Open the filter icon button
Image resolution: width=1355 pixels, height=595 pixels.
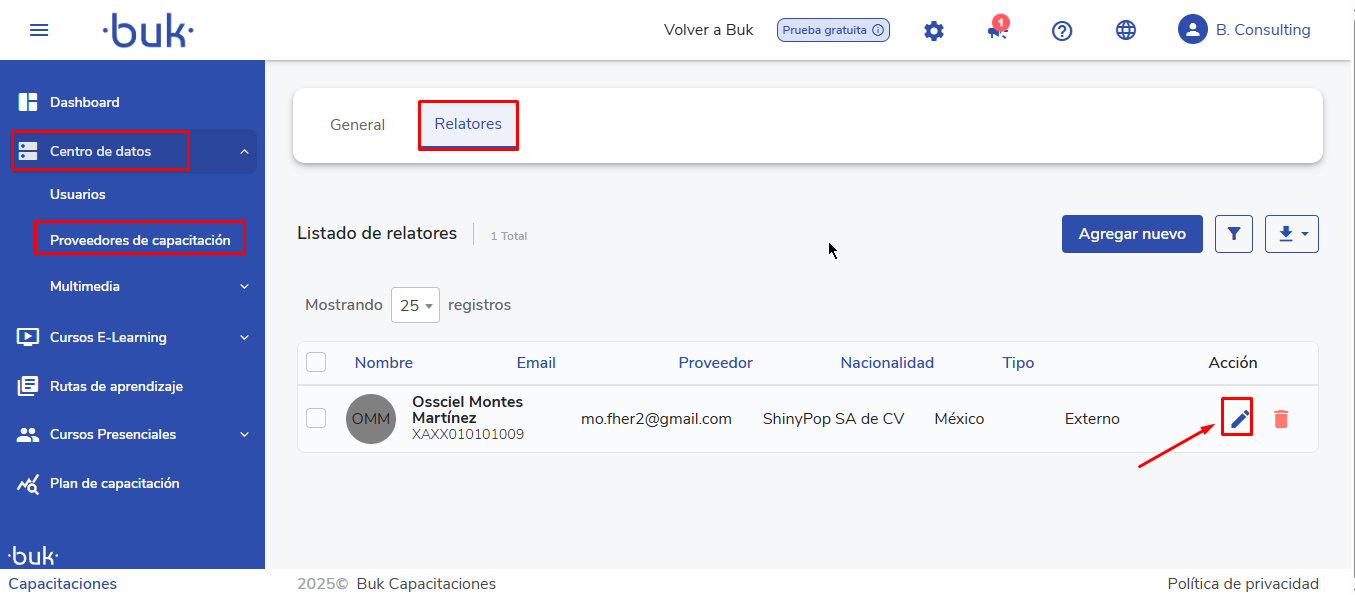coord(1233,234)
